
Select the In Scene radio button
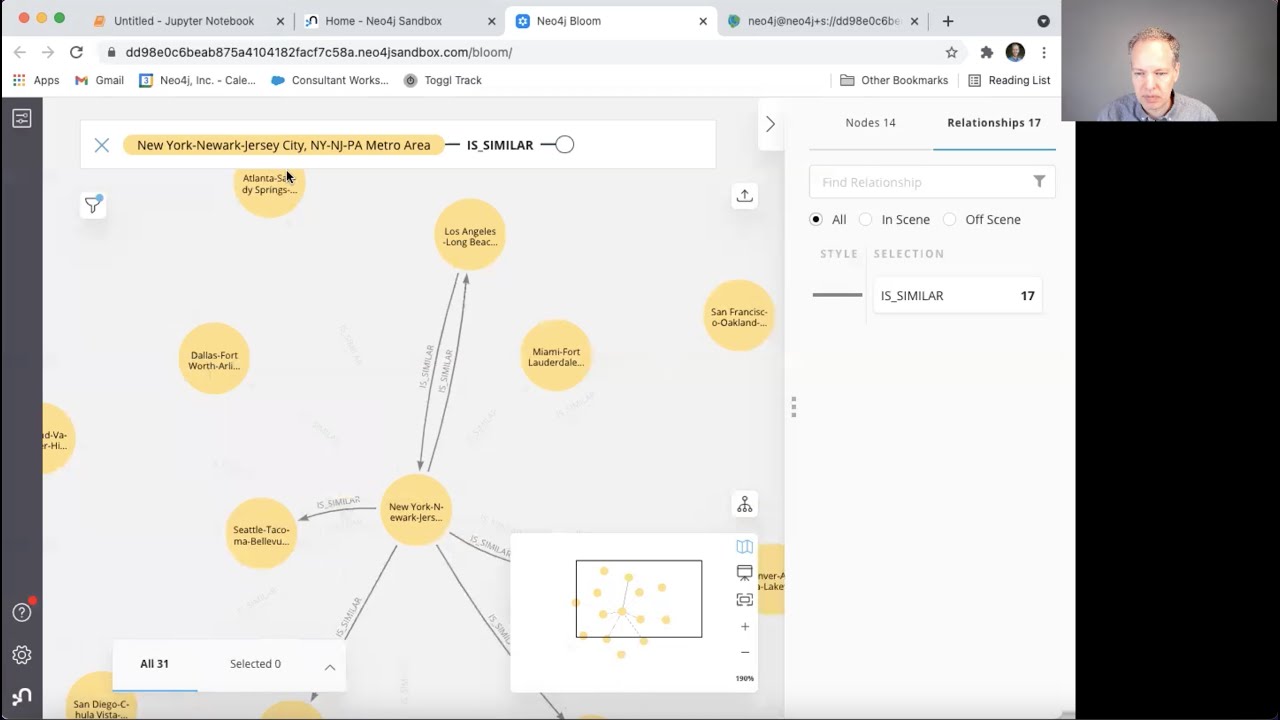(866, 219)
